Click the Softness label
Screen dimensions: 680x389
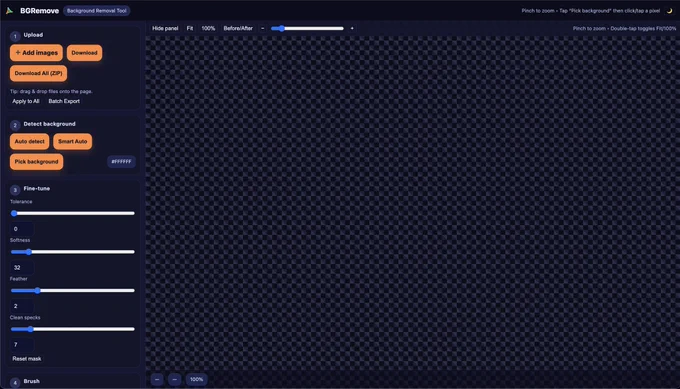[x=20, y=240]
